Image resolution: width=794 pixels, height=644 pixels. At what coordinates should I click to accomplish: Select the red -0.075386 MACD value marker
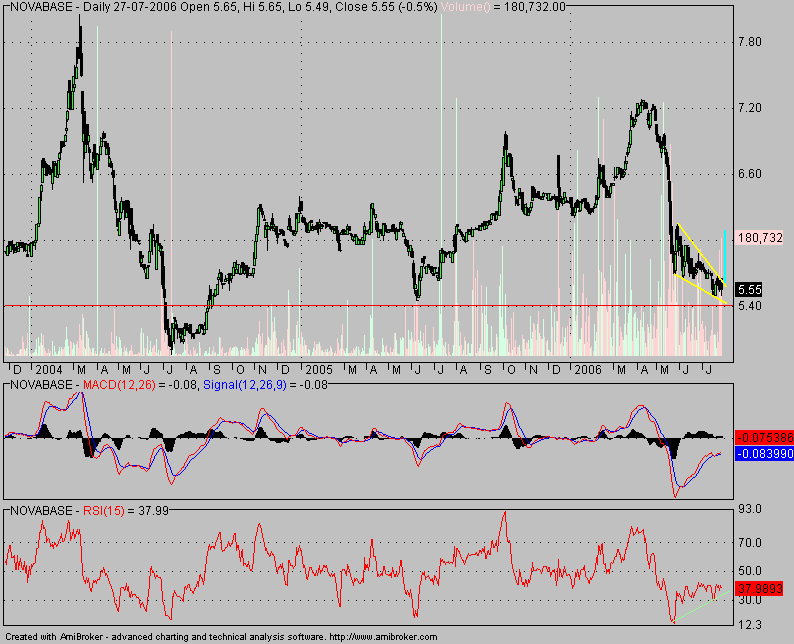[764, 437]
